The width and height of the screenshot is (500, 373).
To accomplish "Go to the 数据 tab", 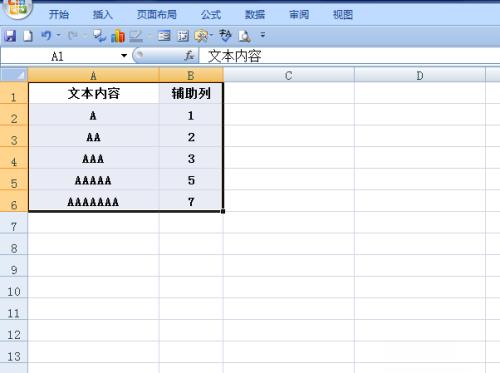I will point(255,14).
